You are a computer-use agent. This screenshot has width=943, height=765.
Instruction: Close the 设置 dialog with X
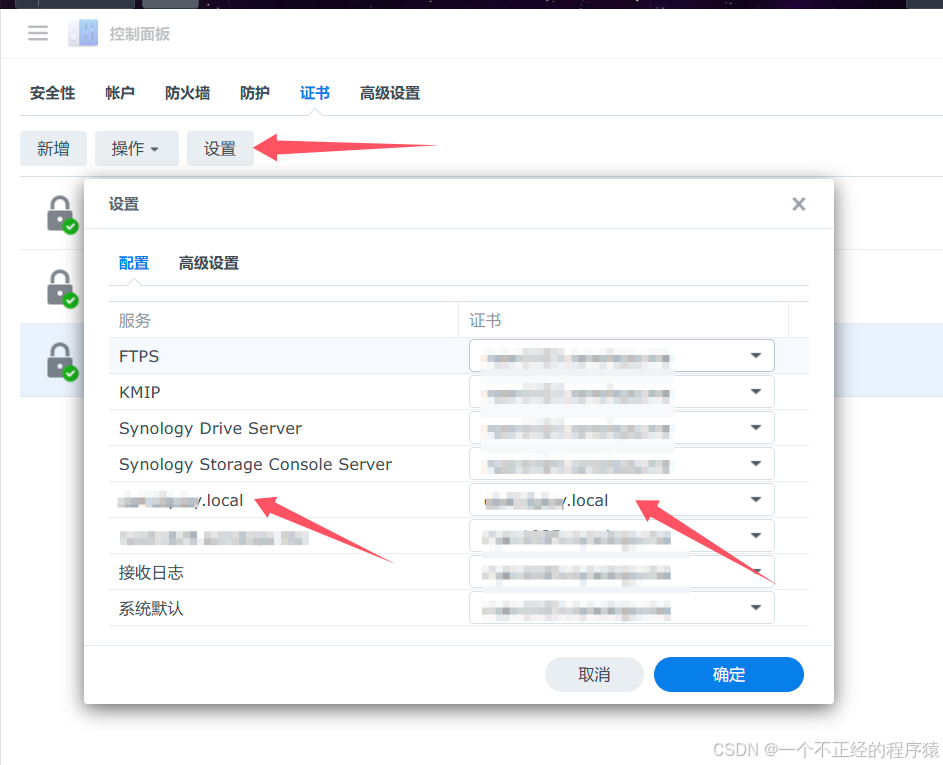click(x=799, y=204)
